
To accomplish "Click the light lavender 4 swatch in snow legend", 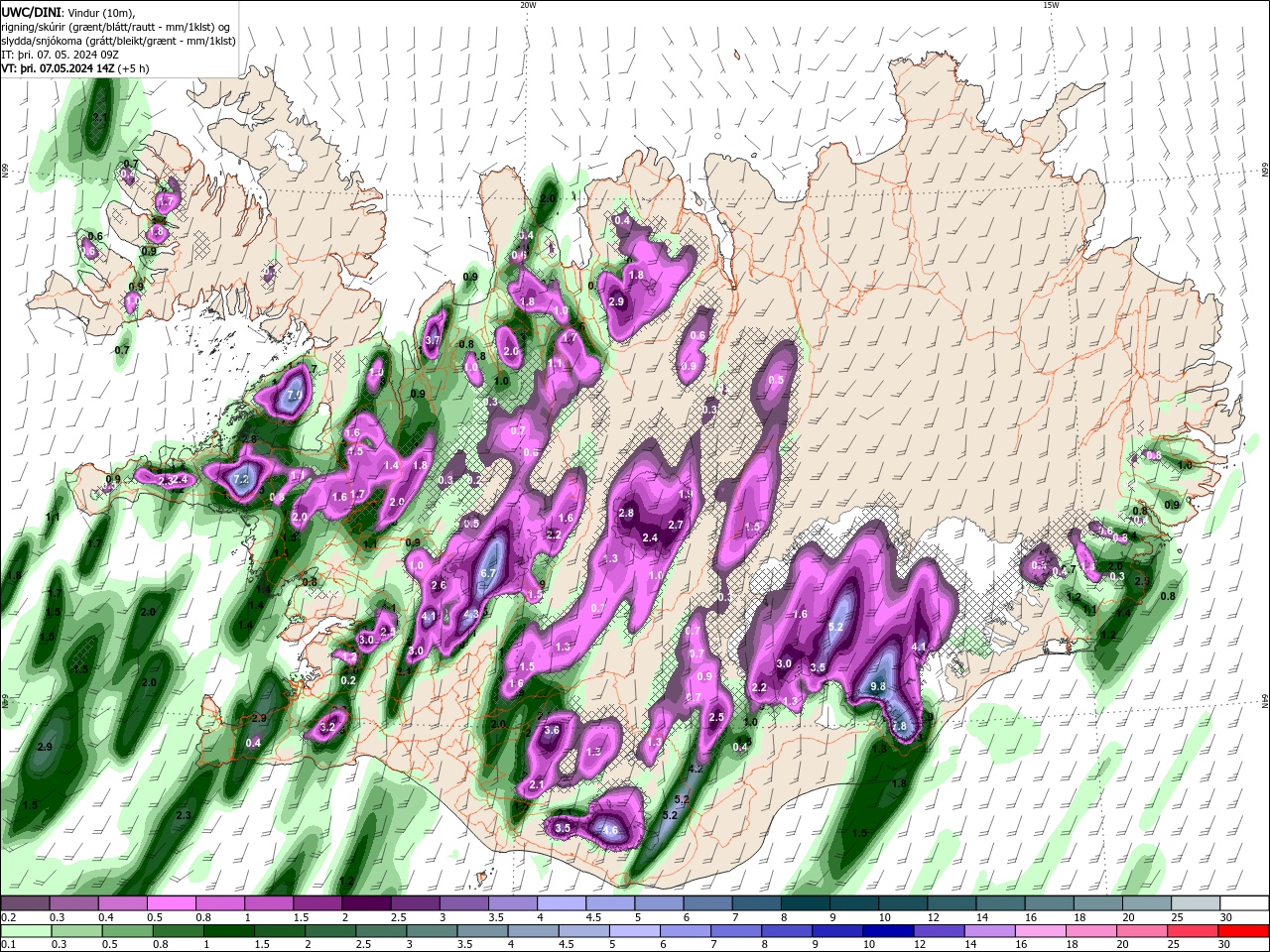I will pos(562,903).
